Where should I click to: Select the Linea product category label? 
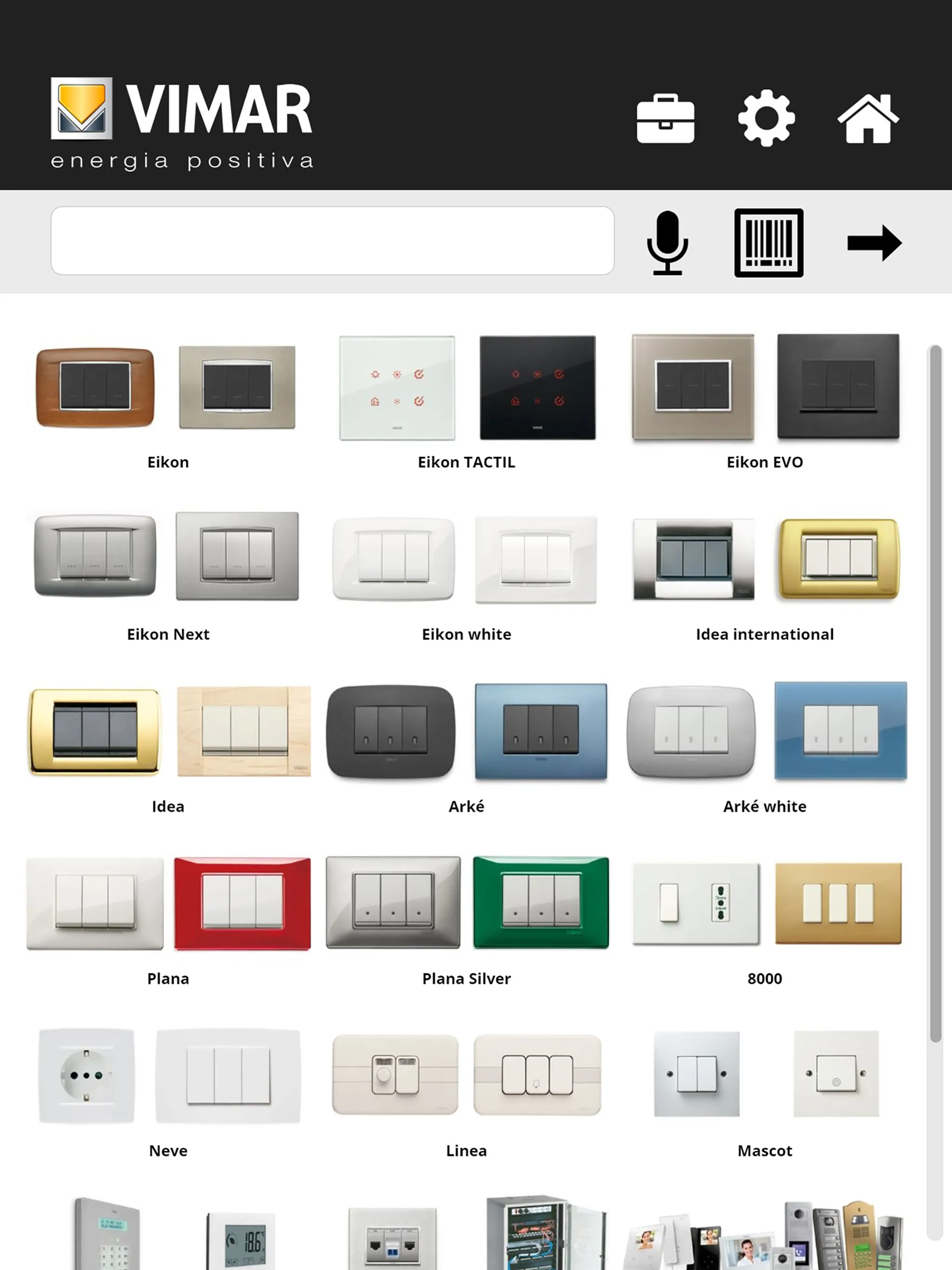(466, 1150)
